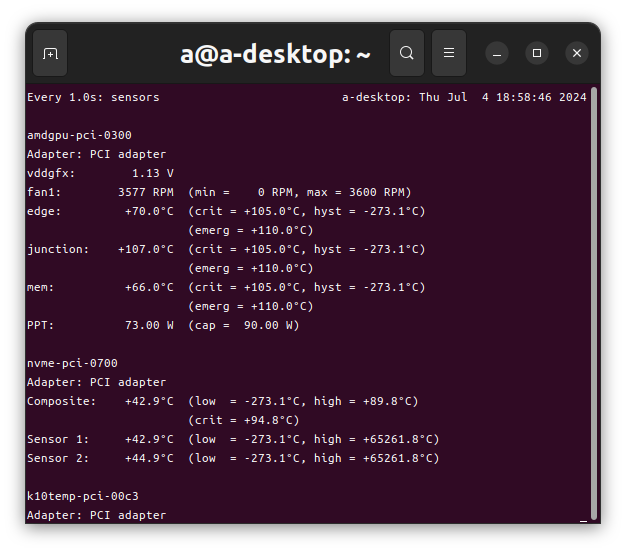This screenshot has height=552, width=626.
Task: Click the Sensor 2 temperature line
Action: pyautogui.click(x=233, y=458)
